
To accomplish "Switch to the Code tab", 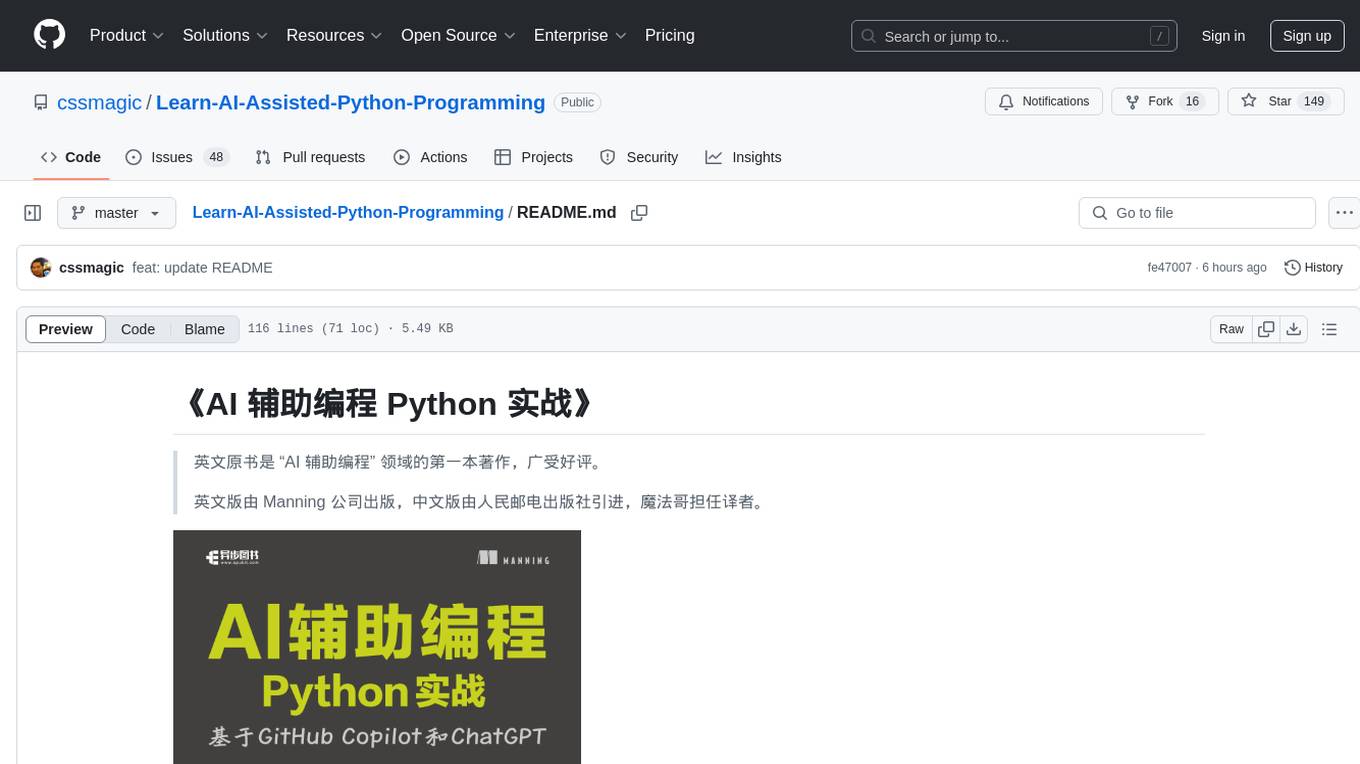I will [71, 157].
